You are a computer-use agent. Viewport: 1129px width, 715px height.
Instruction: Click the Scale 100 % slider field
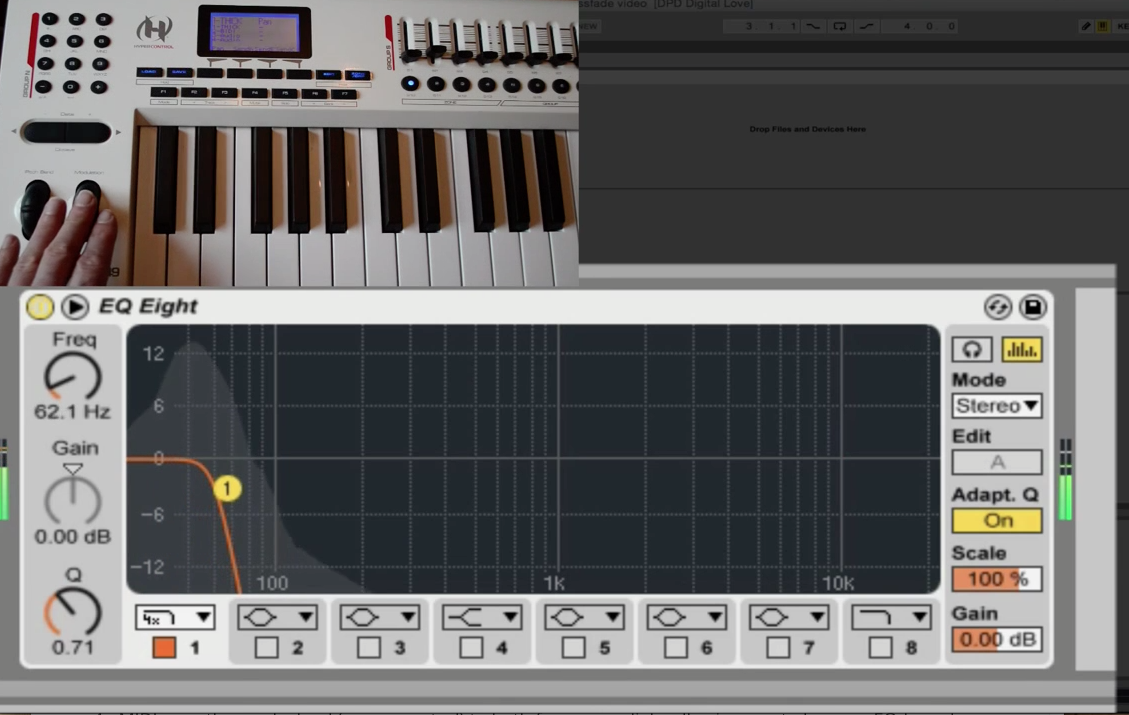[x=997, y=580]
